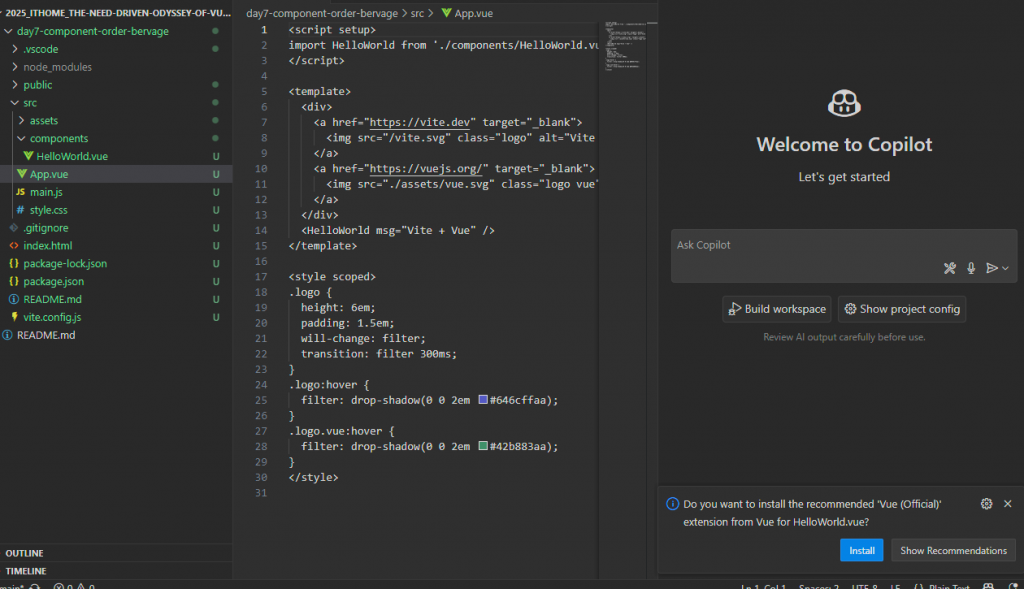Open index.html file
The width and height of the screenshot is (1024, 589).
coord(48,246)
